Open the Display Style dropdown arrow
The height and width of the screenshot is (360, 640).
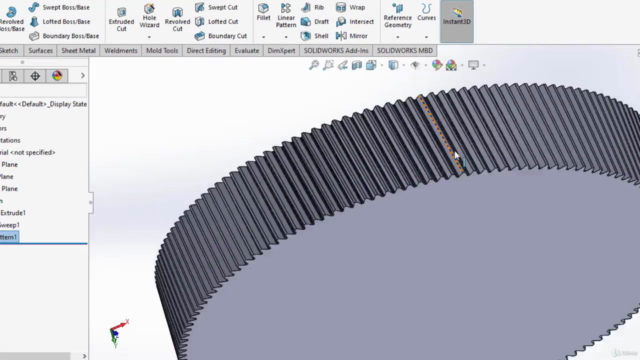pos(404,65)
